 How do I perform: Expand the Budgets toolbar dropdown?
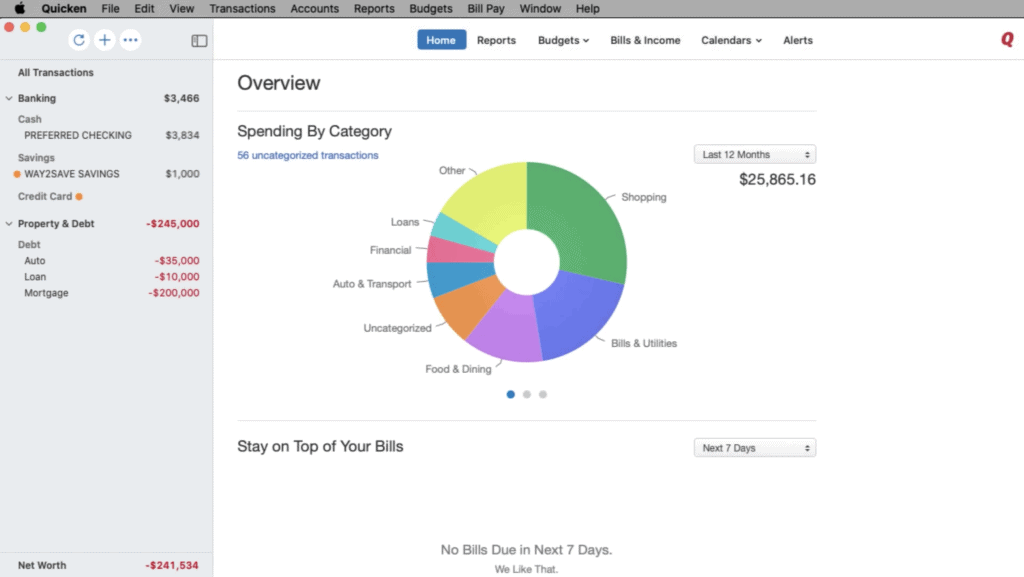[564, 40]
